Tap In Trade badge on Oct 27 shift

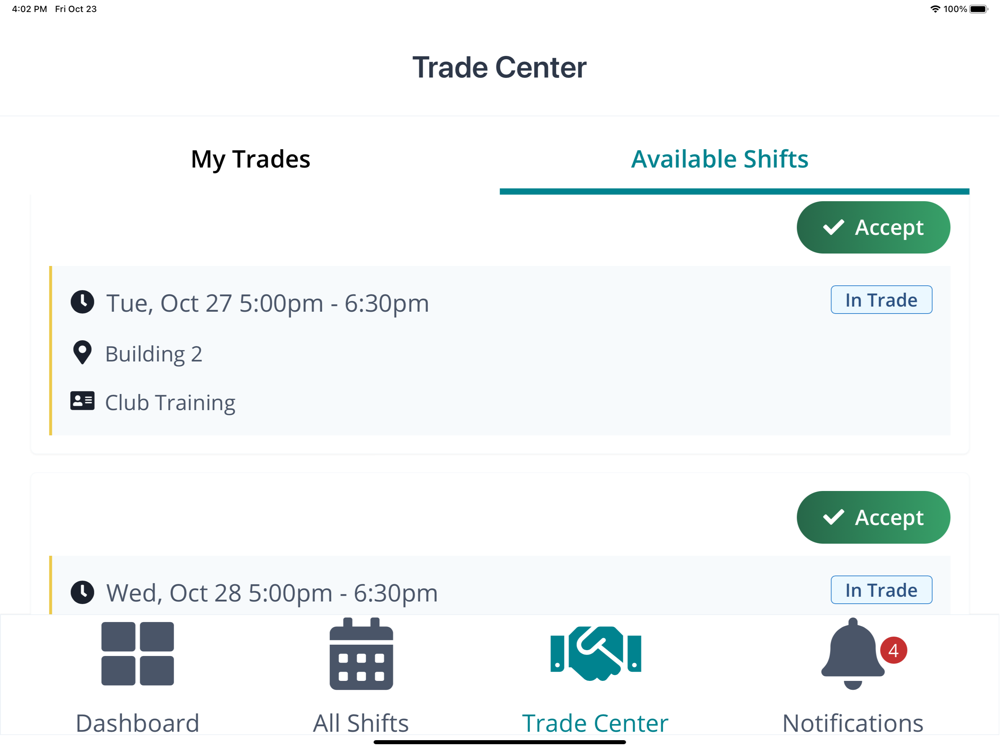tap(881, 300)
